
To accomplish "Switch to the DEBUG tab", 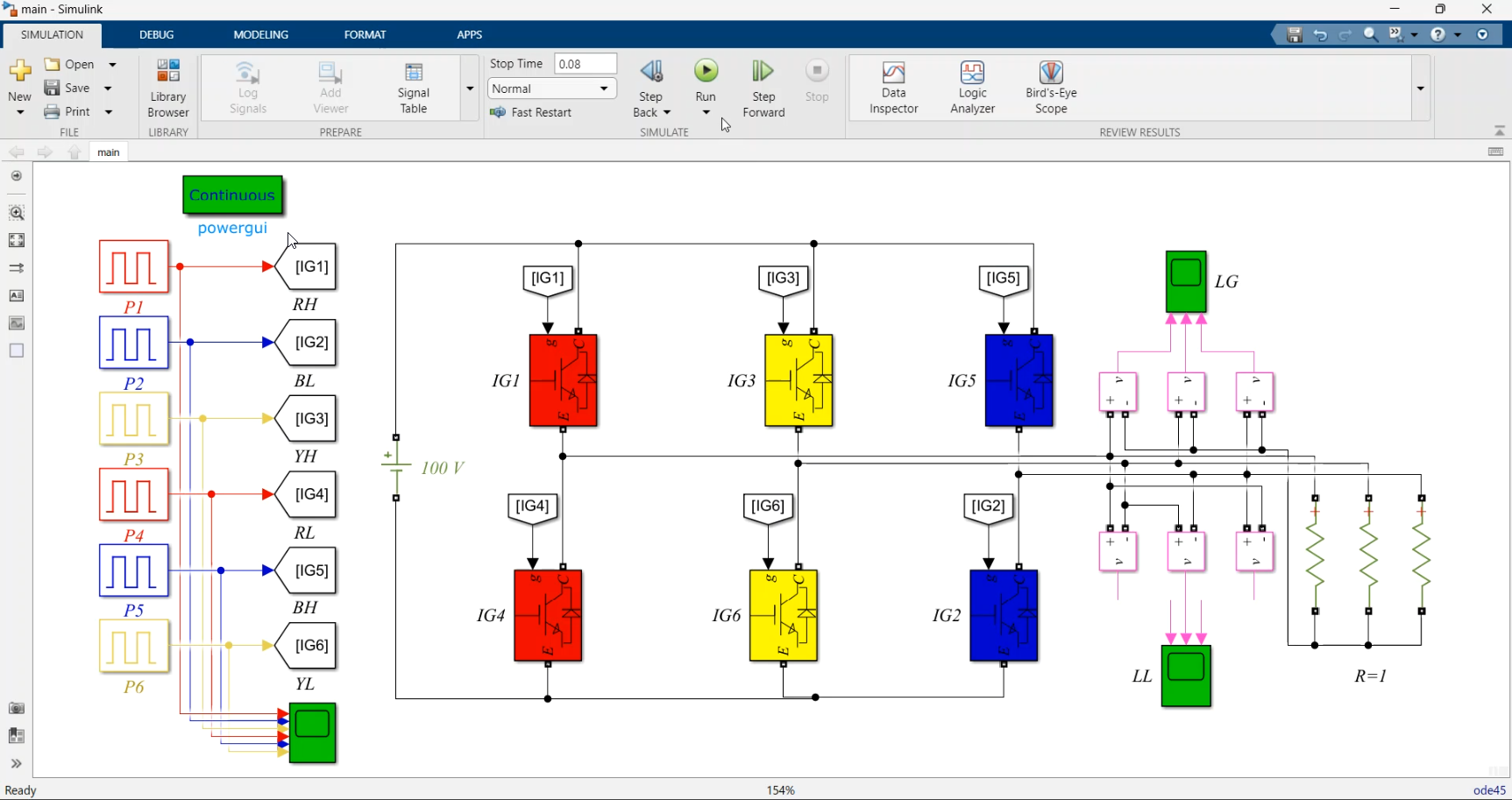I will 156,35.
